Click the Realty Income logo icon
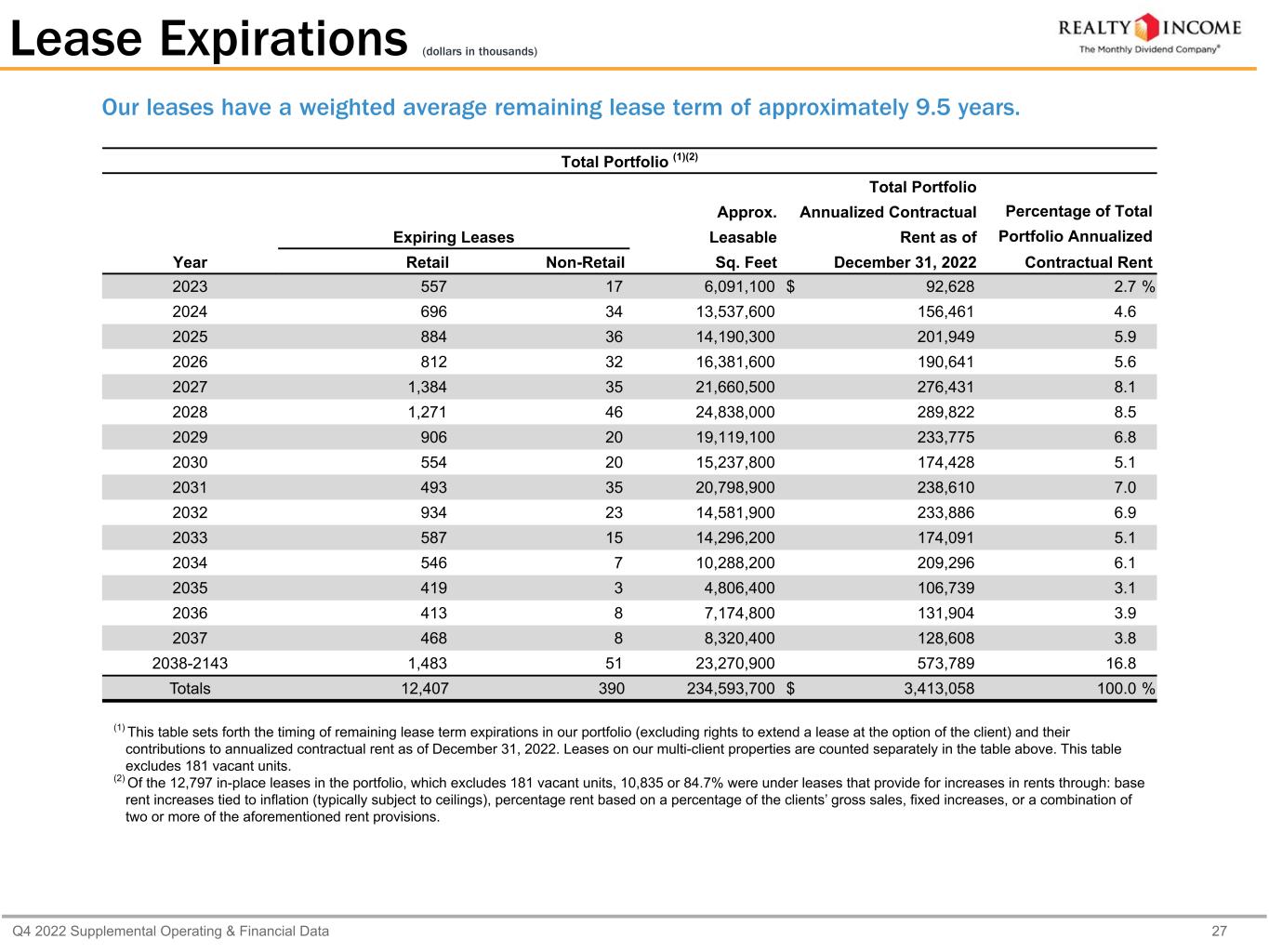The width and height of the screenshot is (1269, 952). [1149, 27]
